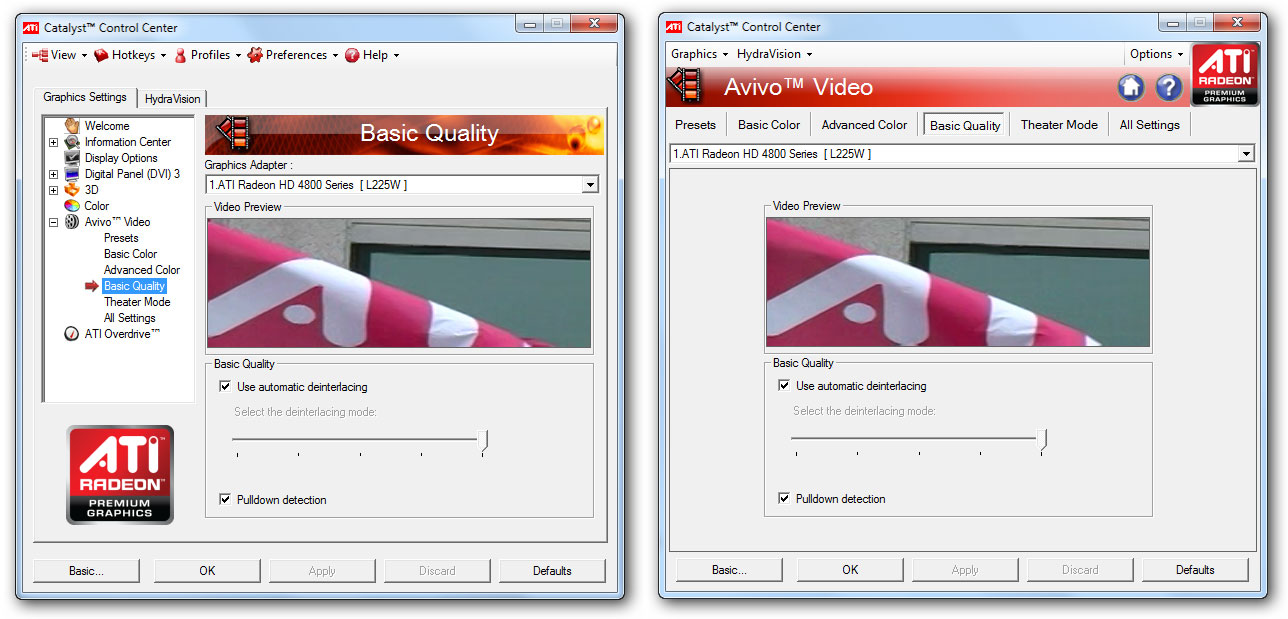The height and width of the screenshot is (619, 1288).
Task: Open the Preferences menu
Action: 294,55
